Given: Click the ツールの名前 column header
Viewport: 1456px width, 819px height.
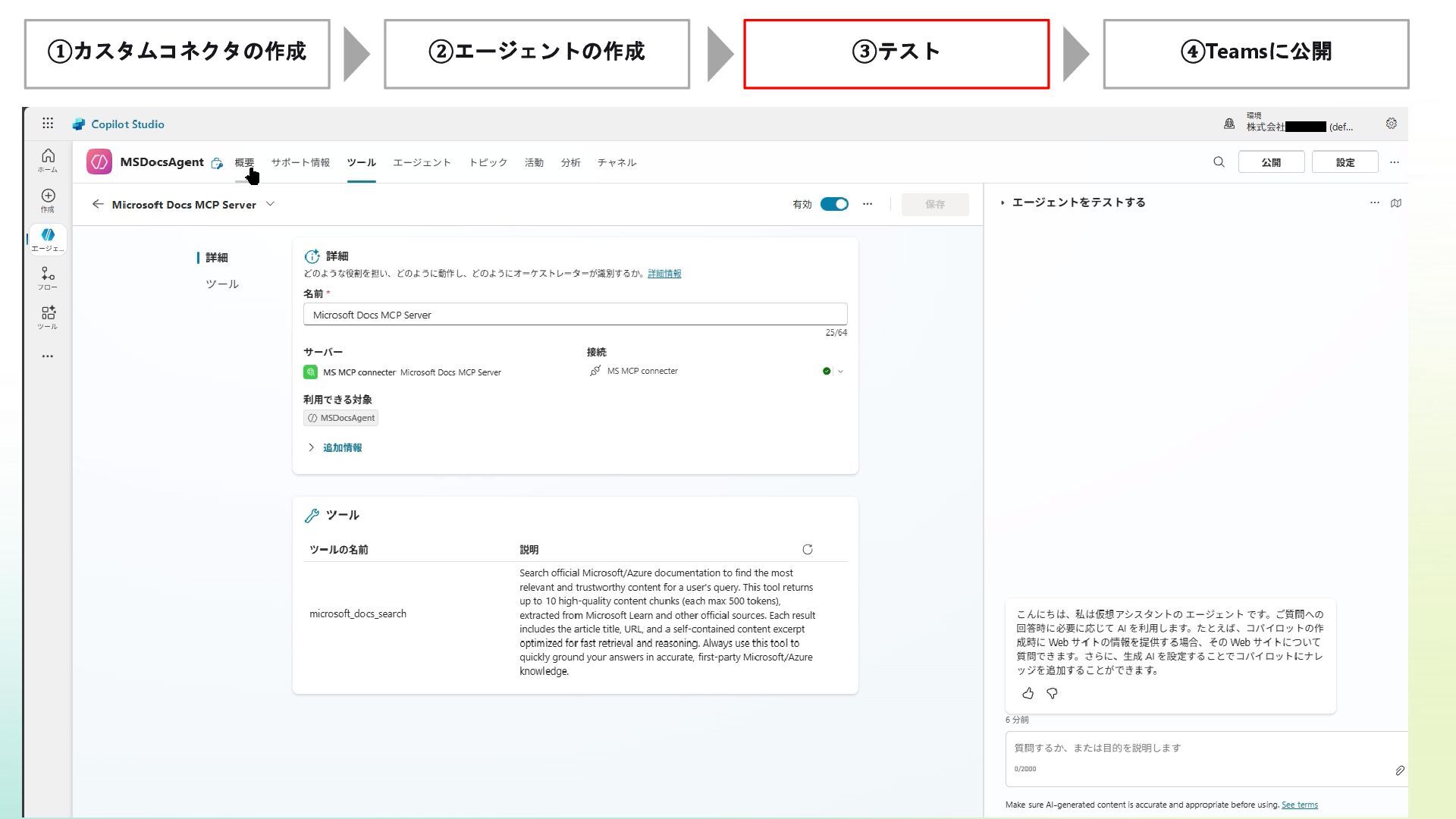Looking at the screenshot, I should click(x=338, y=550).
